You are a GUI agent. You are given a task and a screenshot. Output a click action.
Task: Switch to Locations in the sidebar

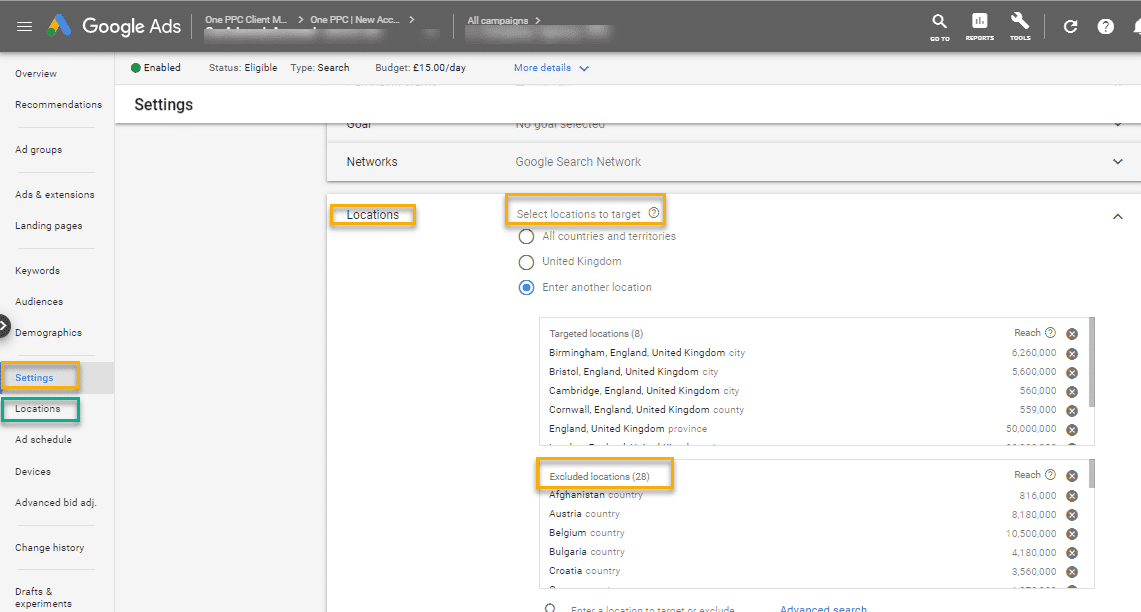40,409
